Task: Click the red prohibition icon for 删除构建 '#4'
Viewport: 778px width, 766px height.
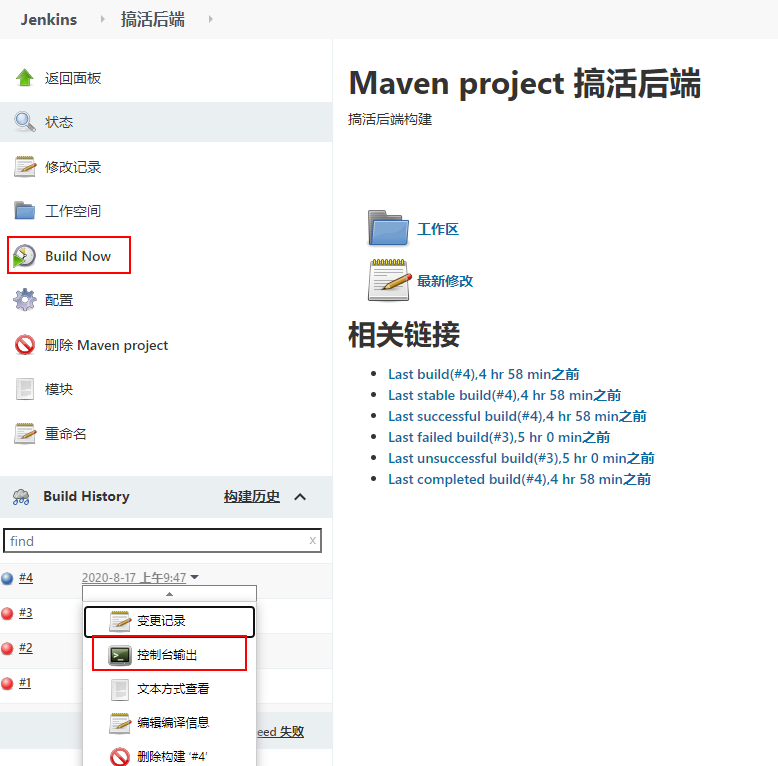Action: pos(120,757)
